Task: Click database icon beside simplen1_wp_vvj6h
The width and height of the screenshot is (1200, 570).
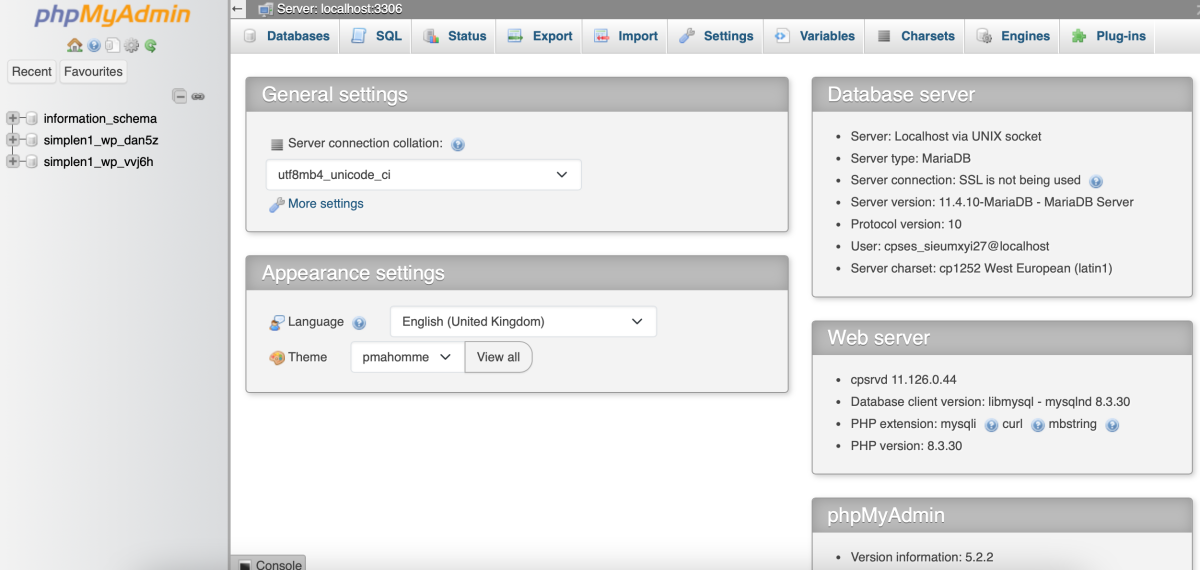Action: (x=31, y=162)
